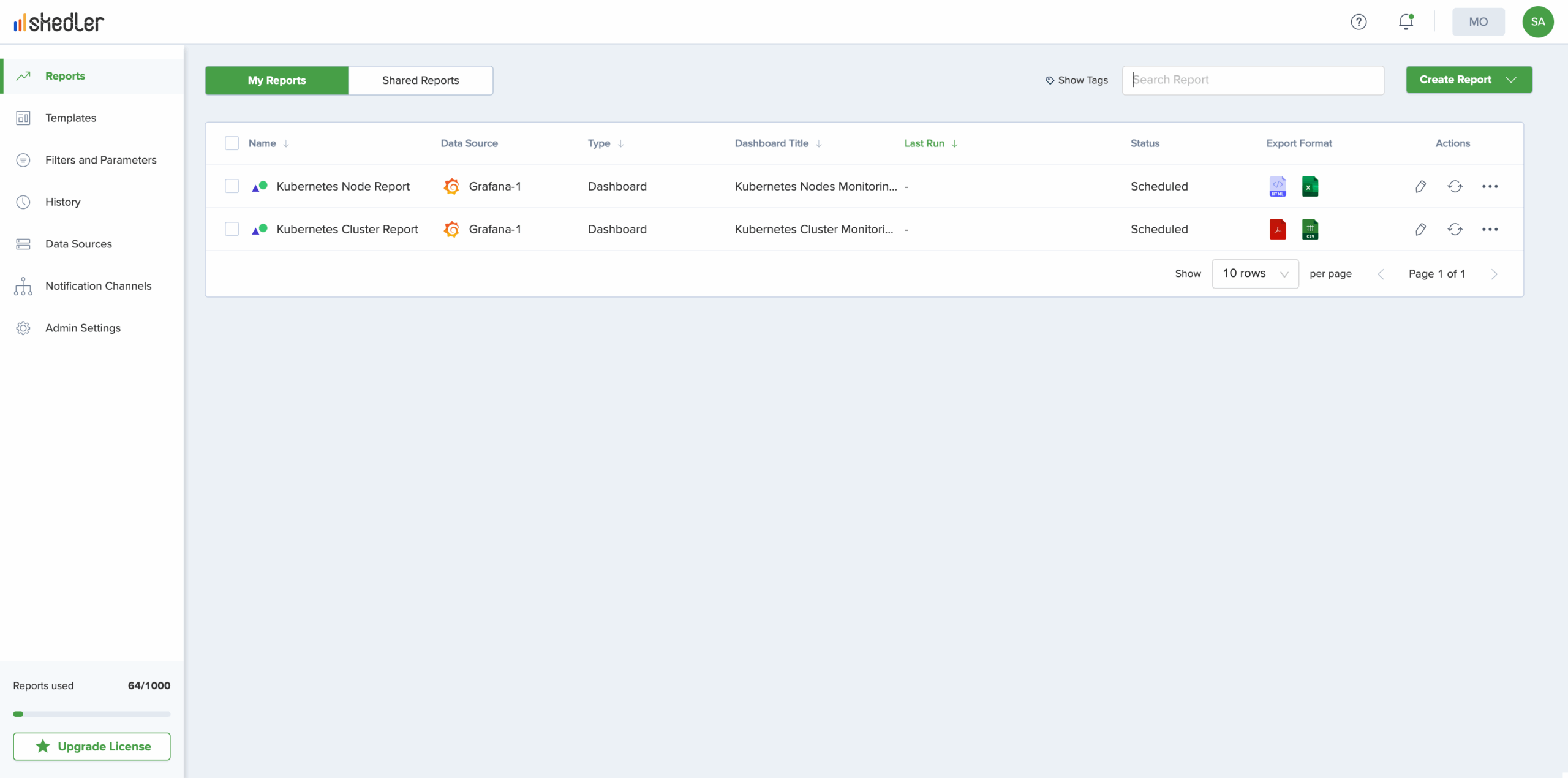1568x778 pixels.
Task: Click the Reports used progress bar
Action: 92,714
